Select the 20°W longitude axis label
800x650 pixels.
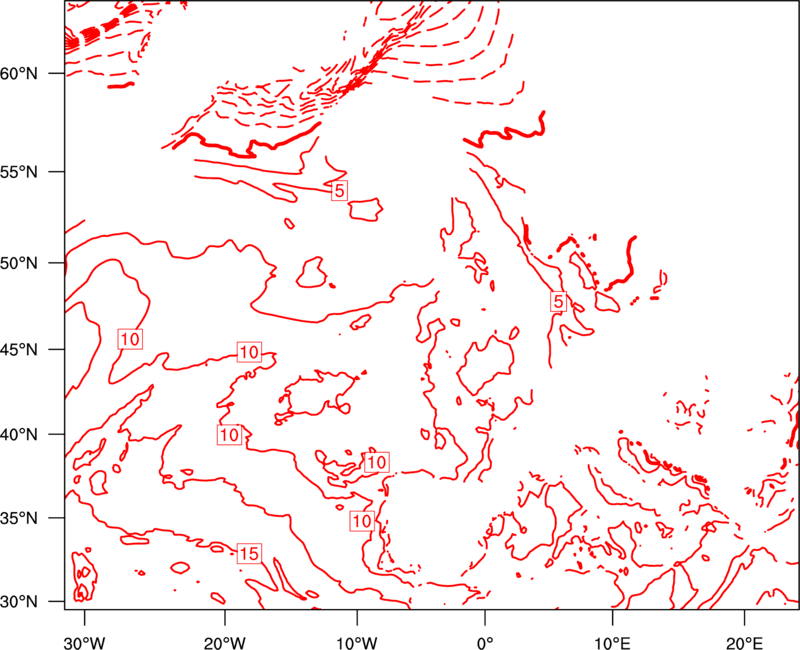pos(225,643)
